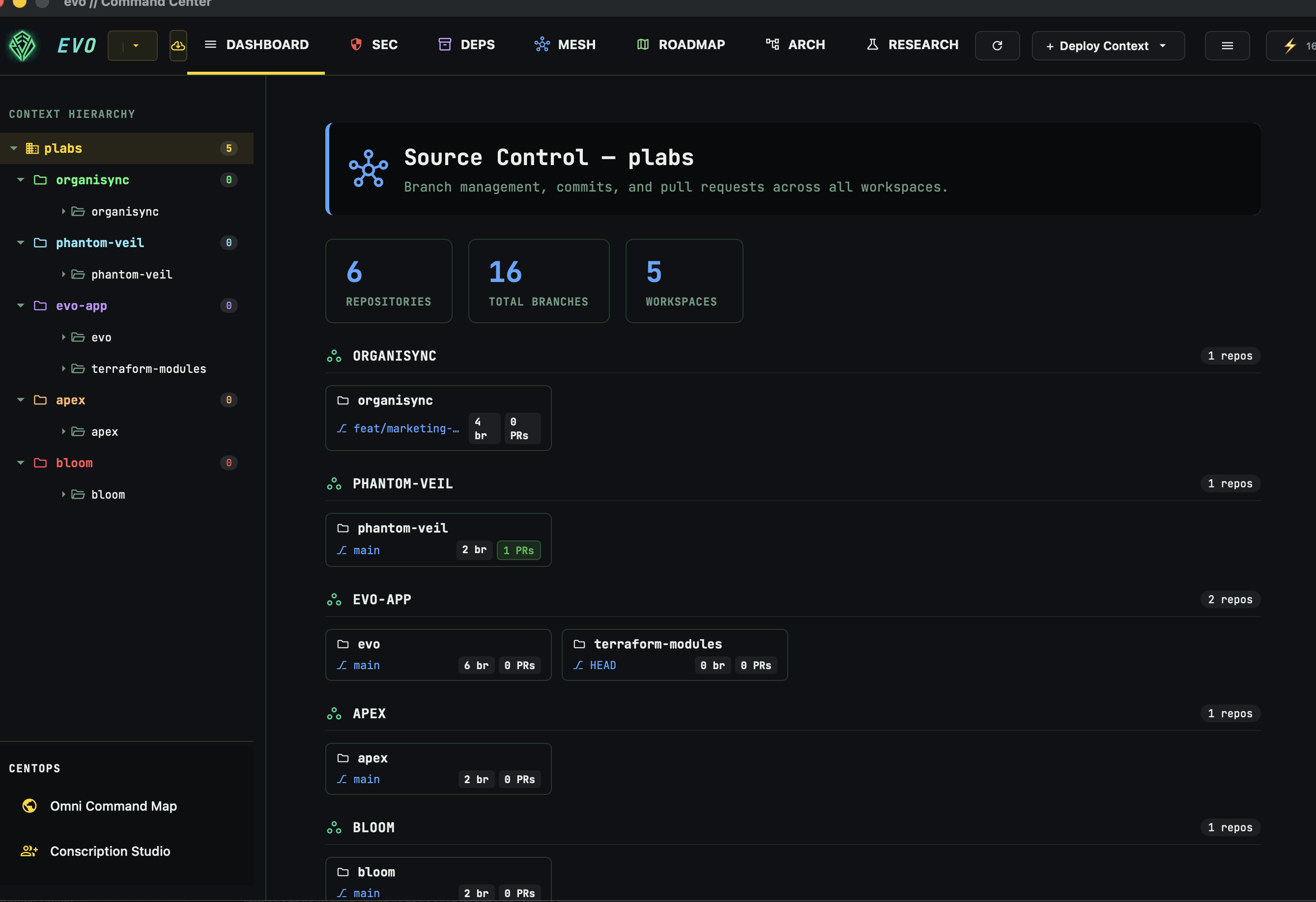Select terraform-modules in the hierarchy tree

(148, 368)
